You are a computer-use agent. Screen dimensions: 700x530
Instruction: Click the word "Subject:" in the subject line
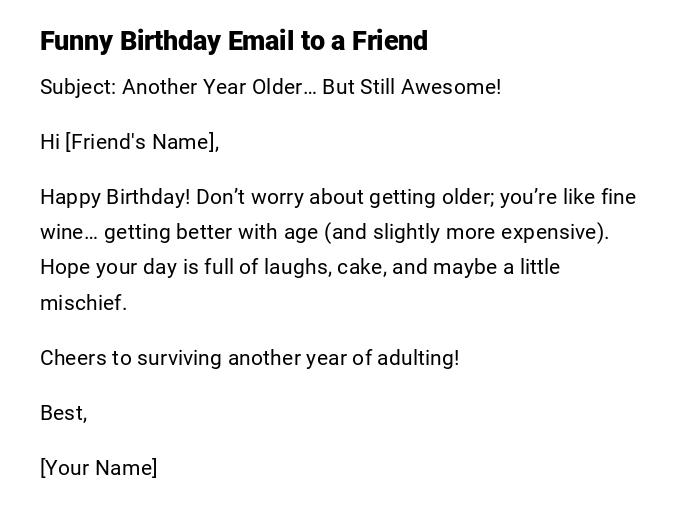78,87
